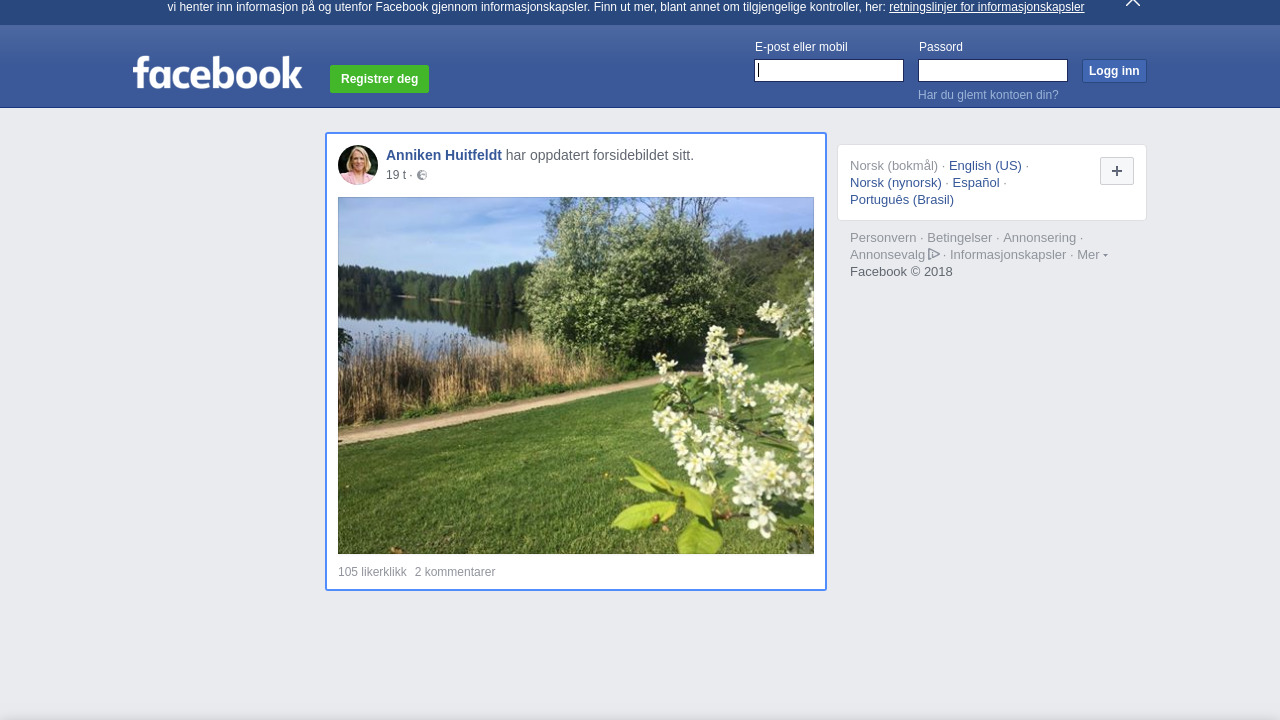Open the retningslinjer for informasjonskapsler link

point(986,7)
